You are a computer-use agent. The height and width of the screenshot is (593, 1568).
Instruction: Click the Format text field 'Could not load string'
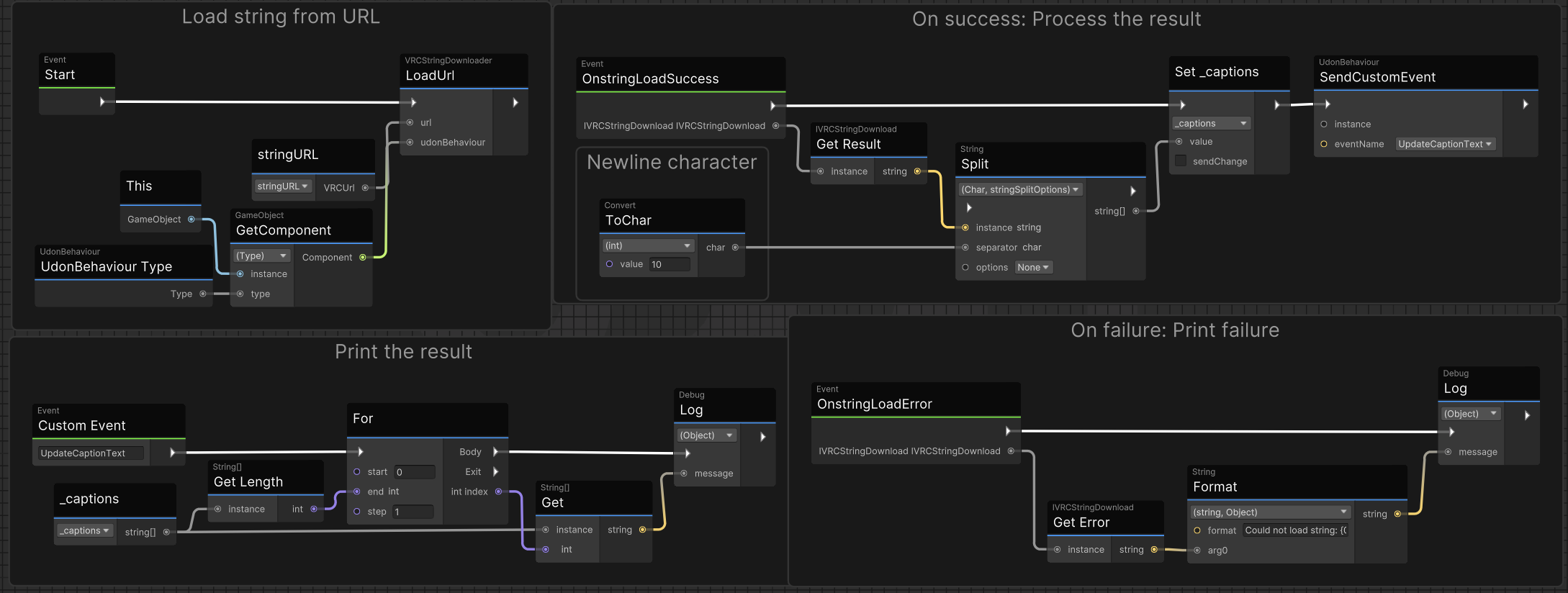tap(1296, 530)
